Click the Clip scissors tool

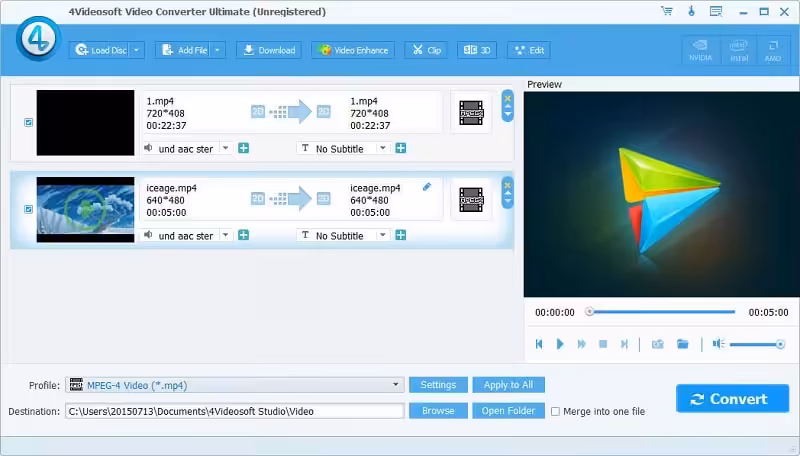click(x=426, y=50)
